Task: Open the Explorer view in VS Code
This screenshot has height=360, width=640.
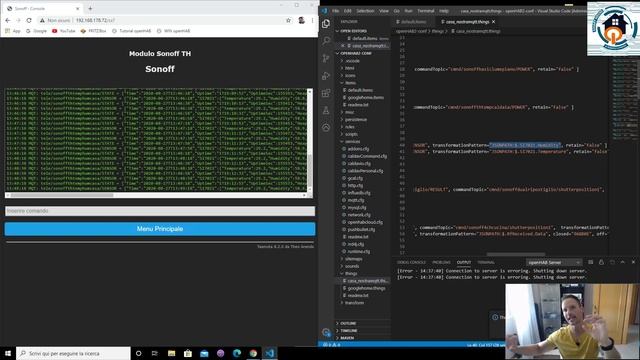Action: [x=326, y=24]
